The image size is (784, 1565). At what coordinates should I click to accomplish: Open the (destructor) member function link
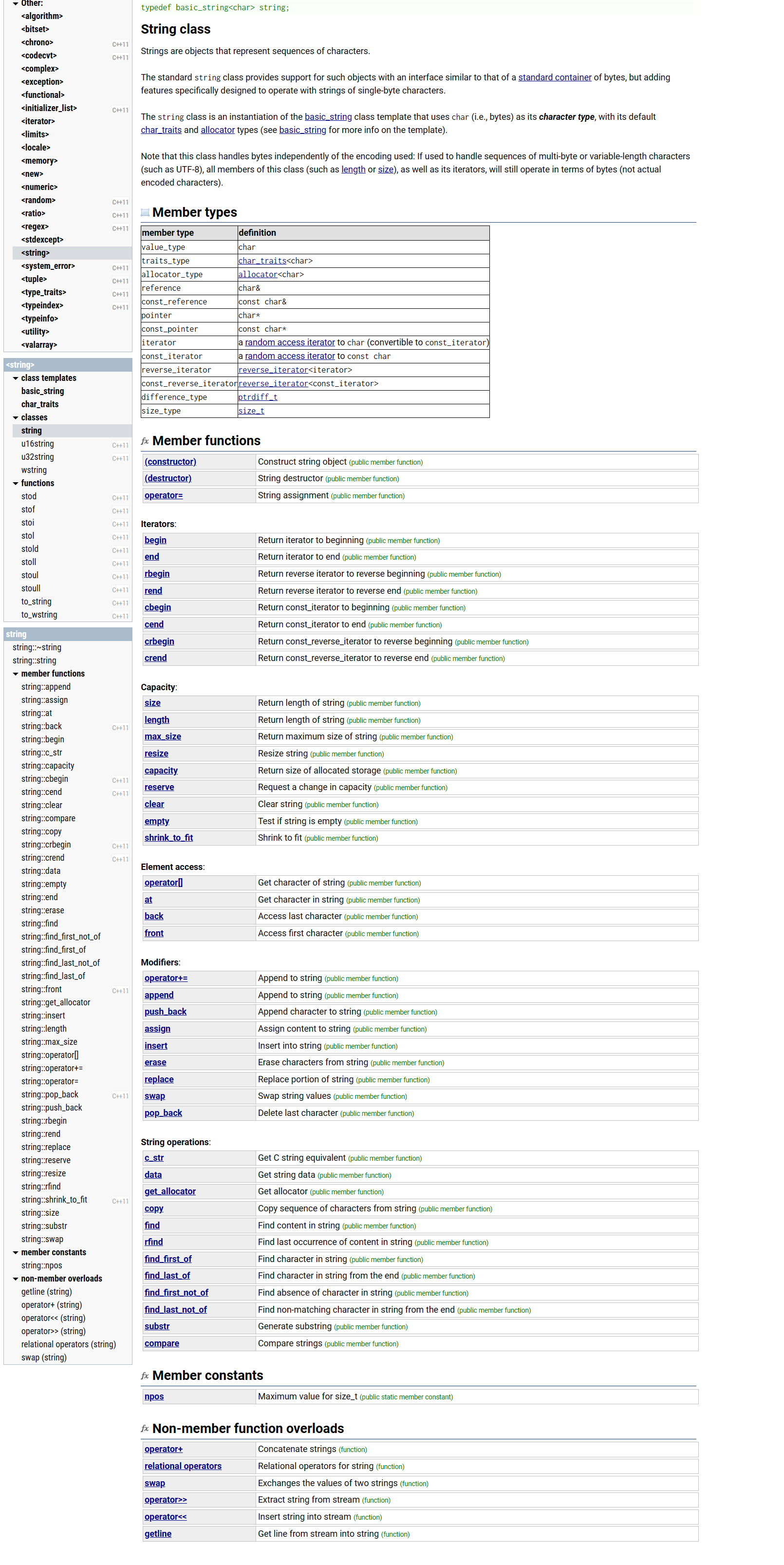[x=168, y=479]
